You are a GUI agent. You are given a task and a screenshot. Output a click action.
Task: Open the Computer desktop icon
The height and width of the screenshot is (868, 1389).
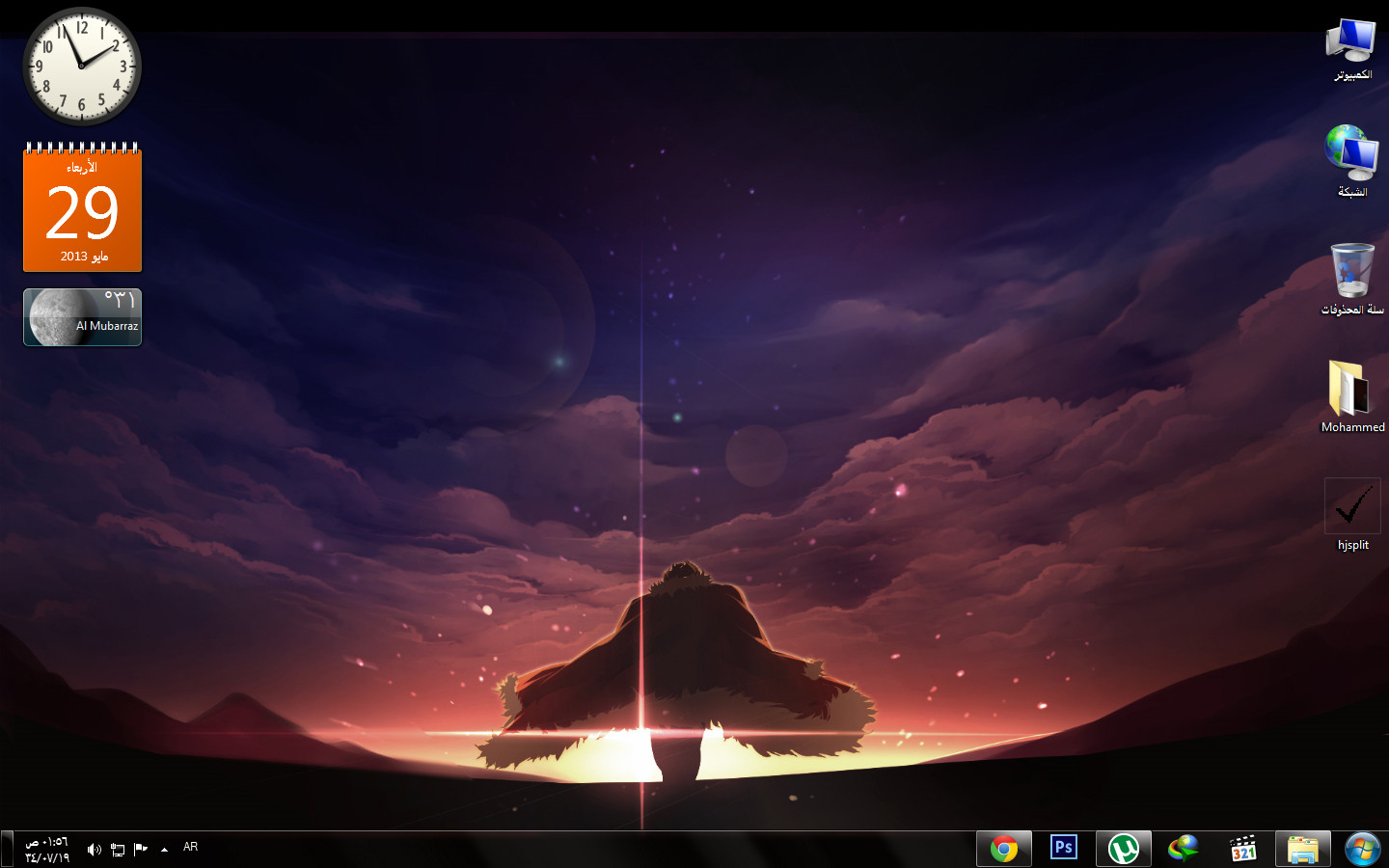tap(1351, 48)
